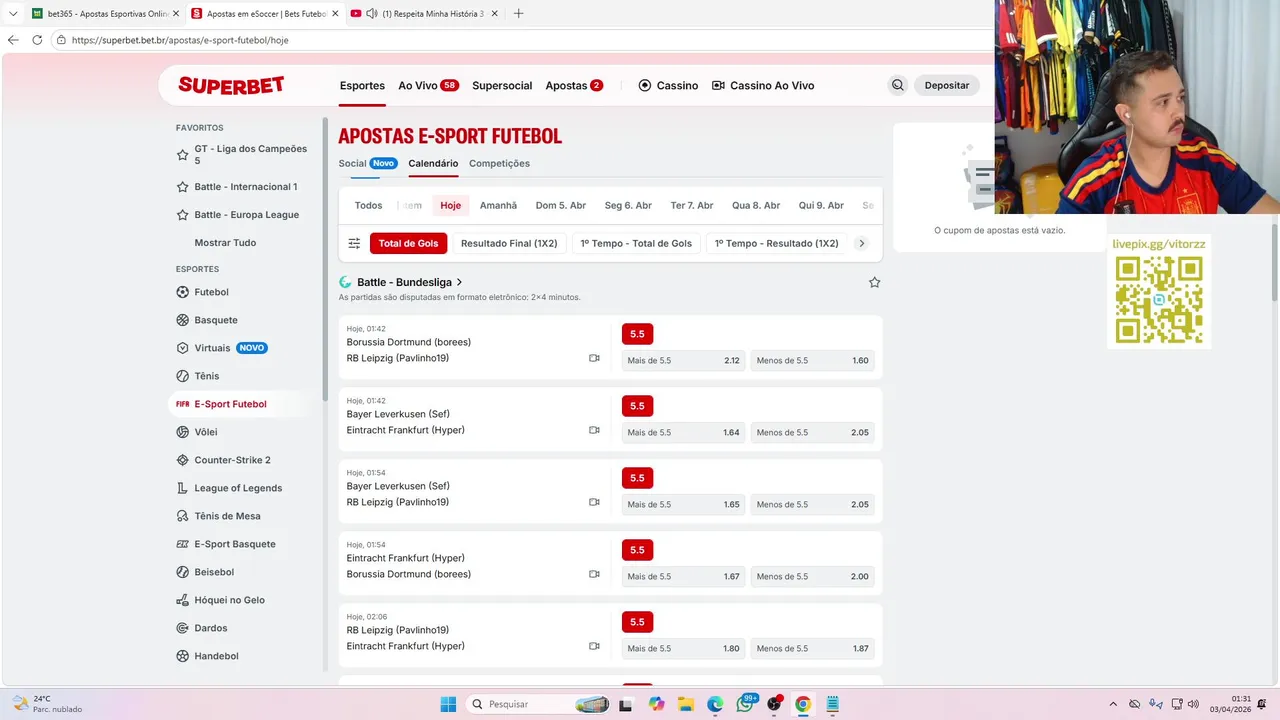Bet Mais de 5.5 at 2.12 odds
Screen dimensions: 1280x720
tap(684, 360)
